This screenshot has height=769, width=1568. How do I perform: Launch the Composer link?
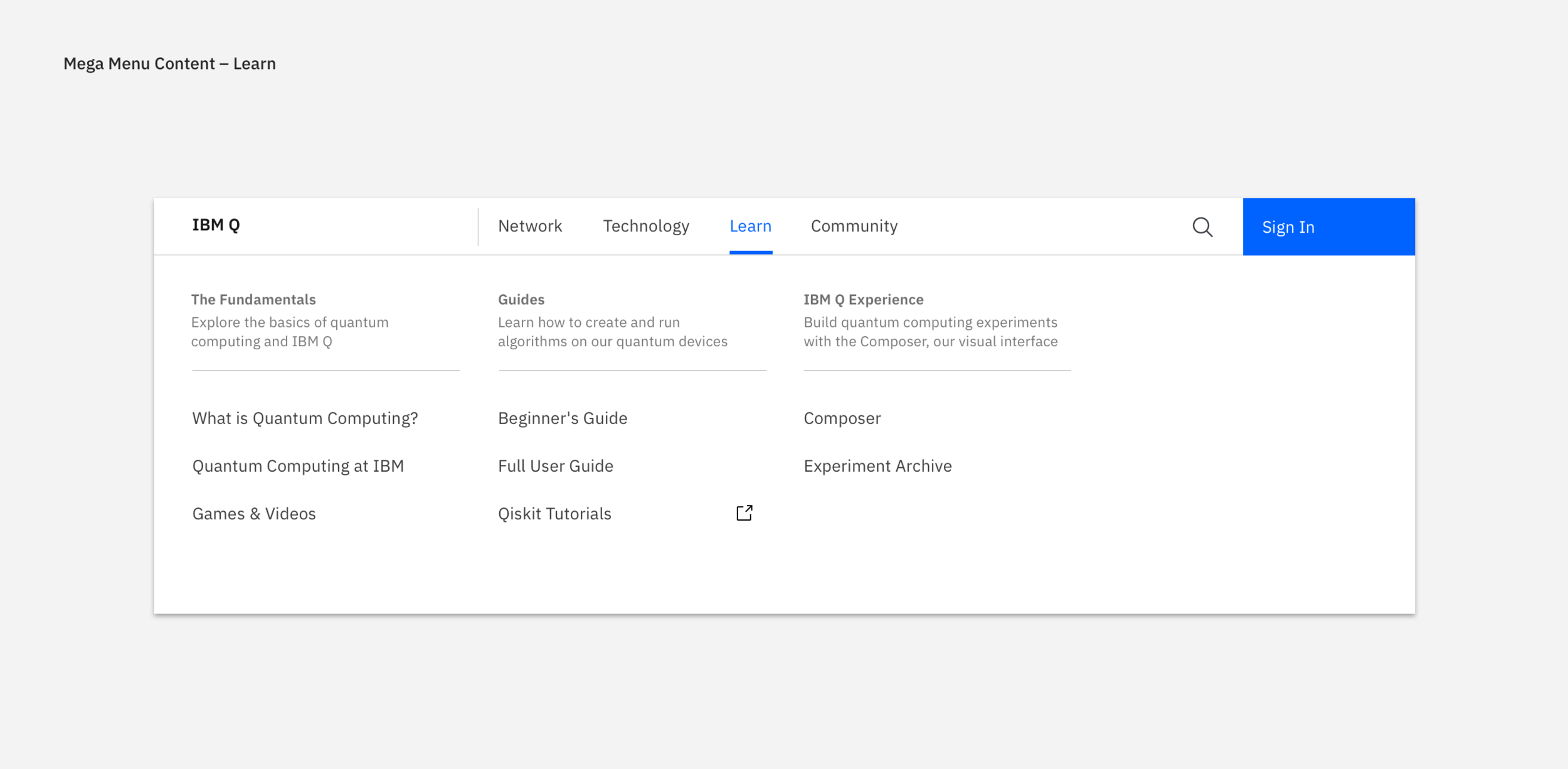[842, 418]
